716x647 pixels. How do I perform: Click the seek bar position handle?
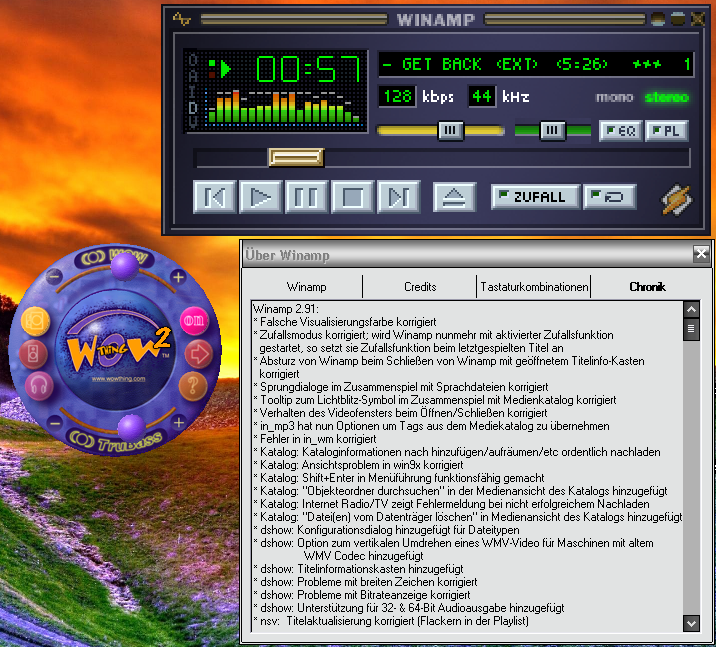[x=296, y=158]
